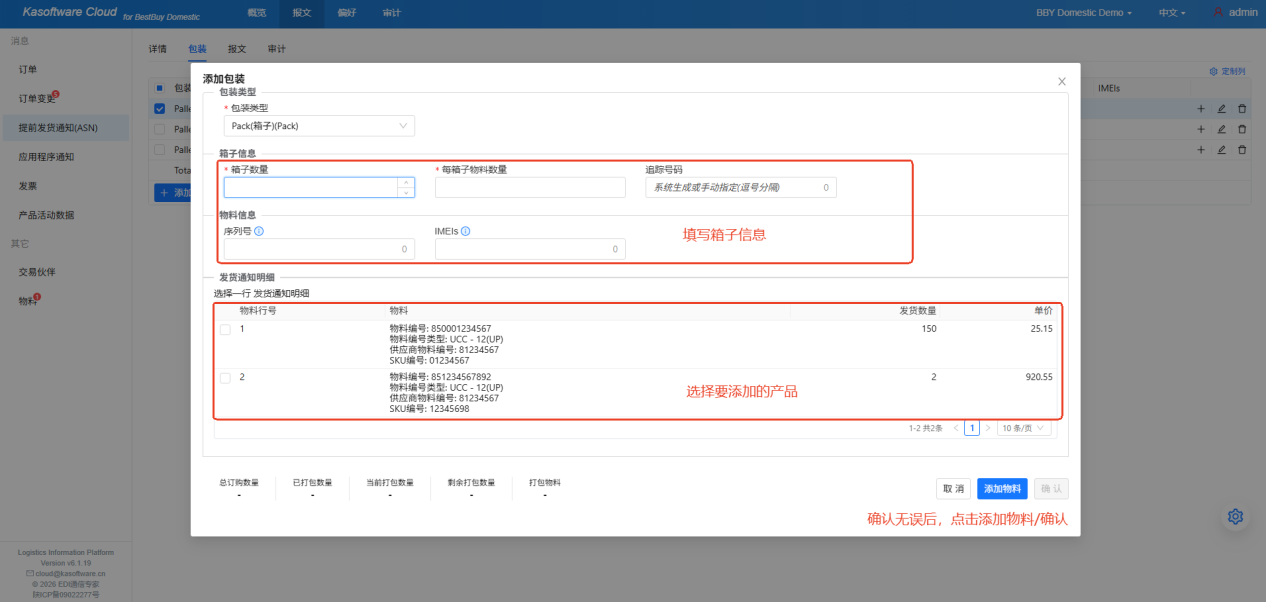The image size is (1266, 602).
Task: Open 发票 in the left sidebar
Action: tap(28, 186)
